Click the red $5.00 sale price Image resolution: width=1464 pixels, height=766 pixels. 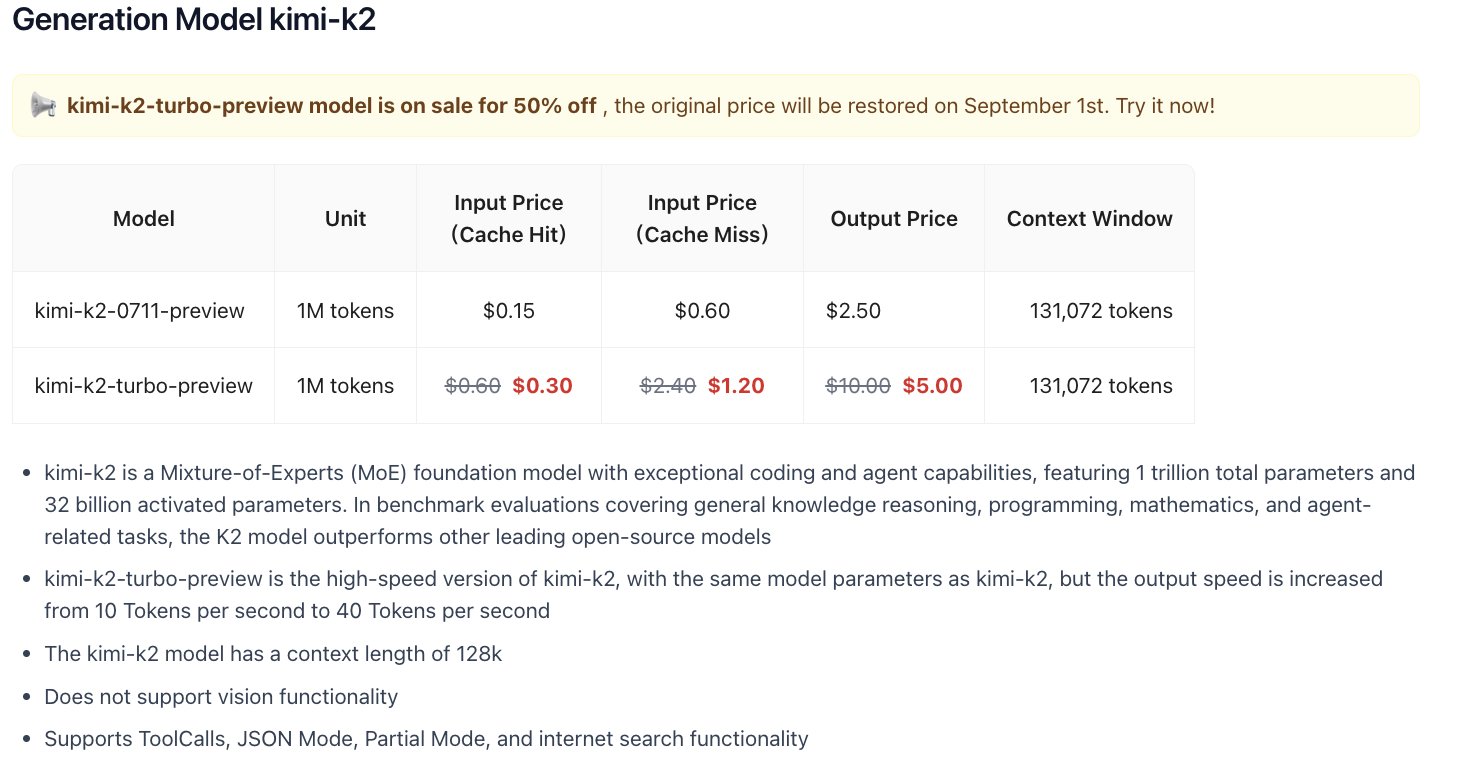tap(932, 386)
